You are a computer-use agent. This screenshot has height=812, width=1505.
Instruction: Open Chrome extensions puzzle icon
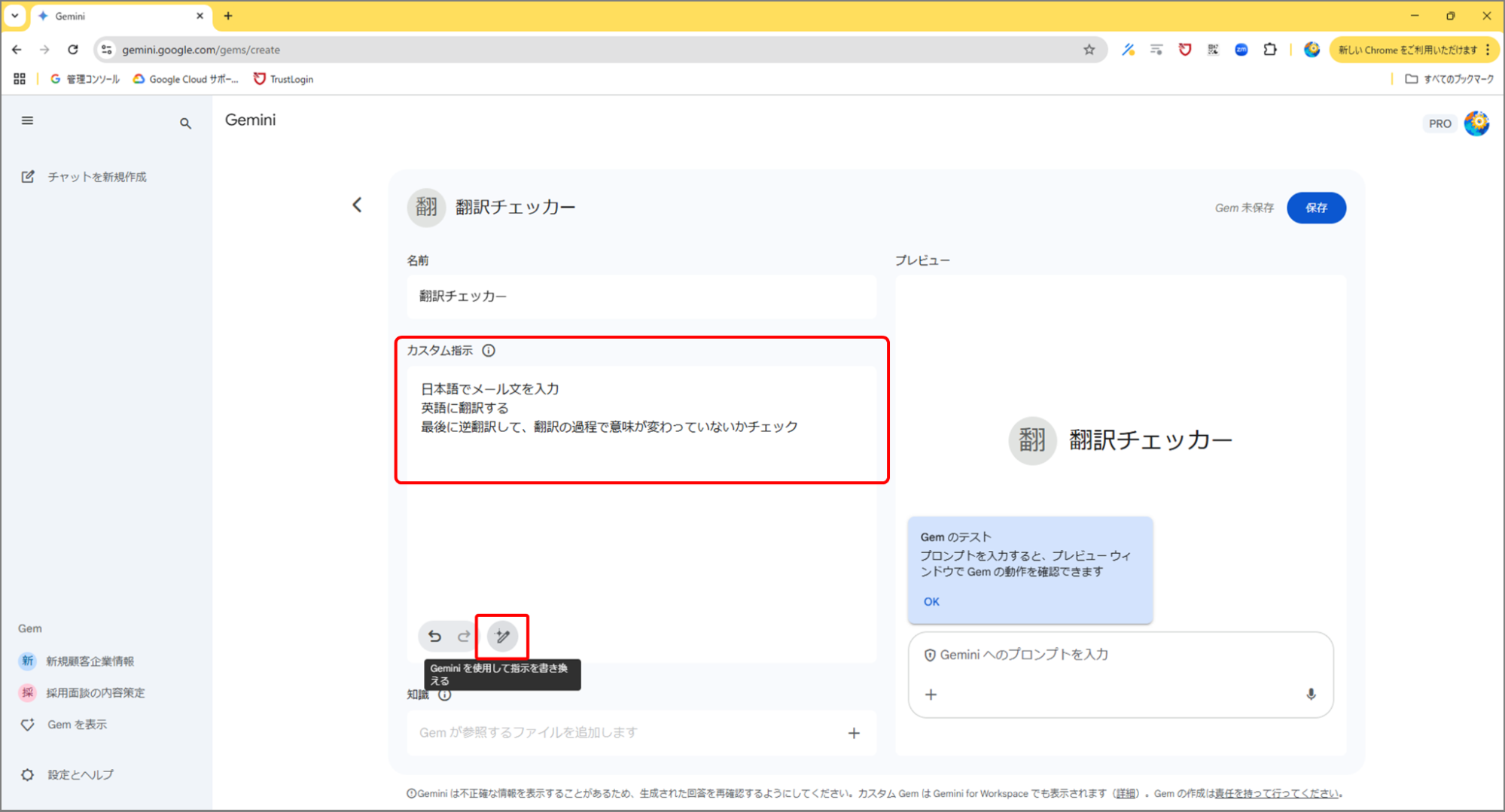1270,50
